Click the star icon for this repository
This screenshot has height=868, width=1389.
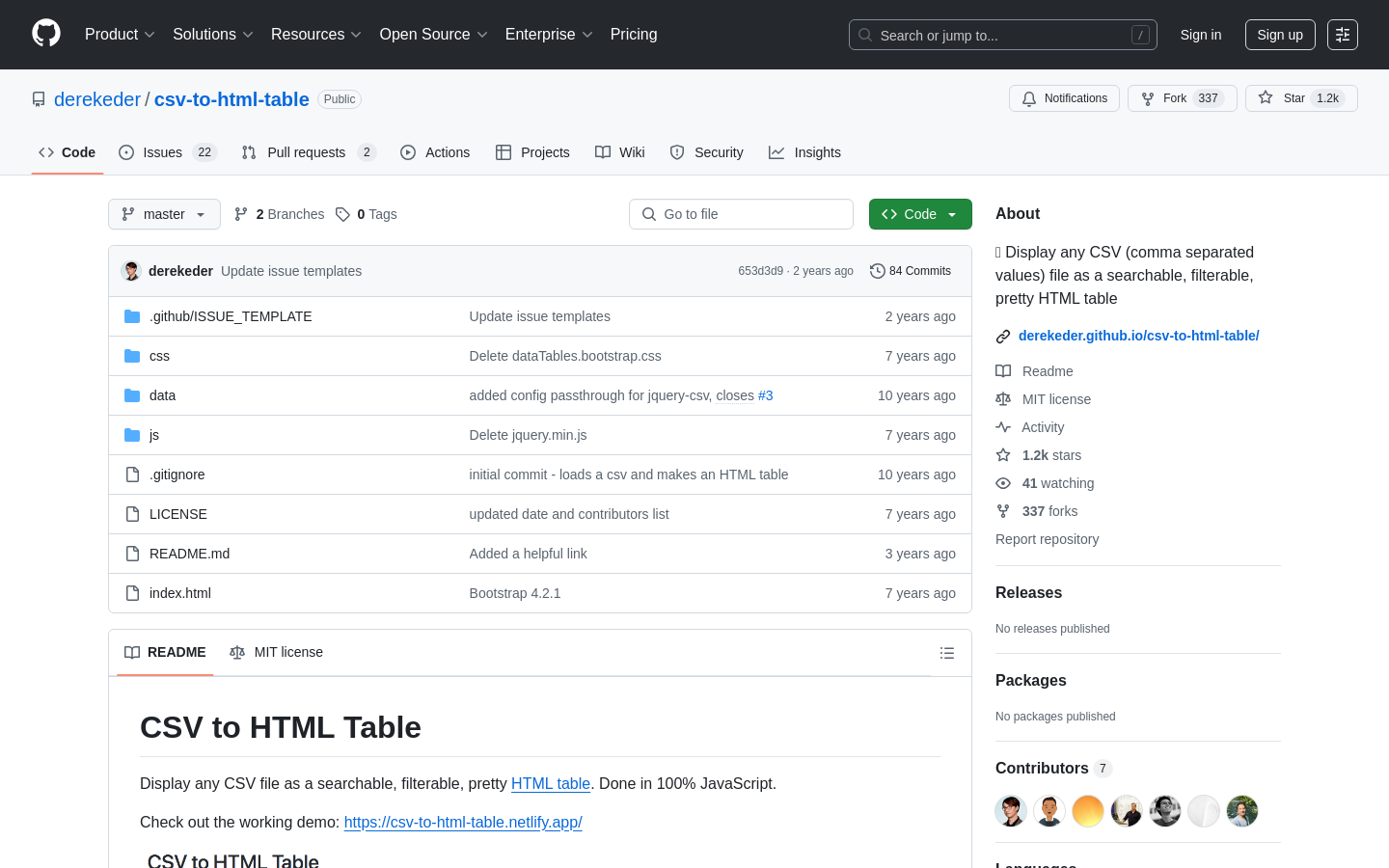click(x=1266, y=98)
